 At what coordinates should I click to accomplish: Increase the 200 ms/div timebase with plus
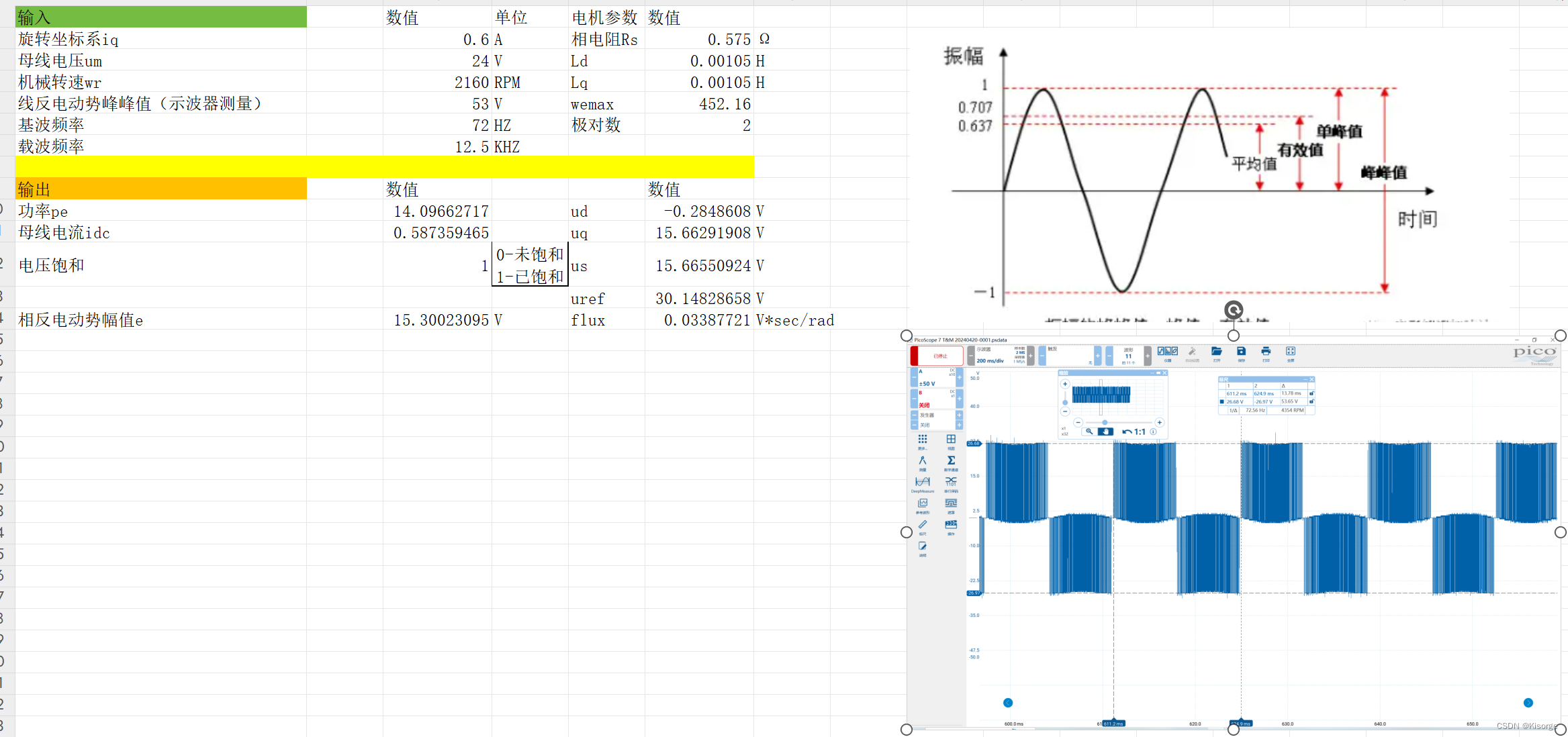(1031, 356)
